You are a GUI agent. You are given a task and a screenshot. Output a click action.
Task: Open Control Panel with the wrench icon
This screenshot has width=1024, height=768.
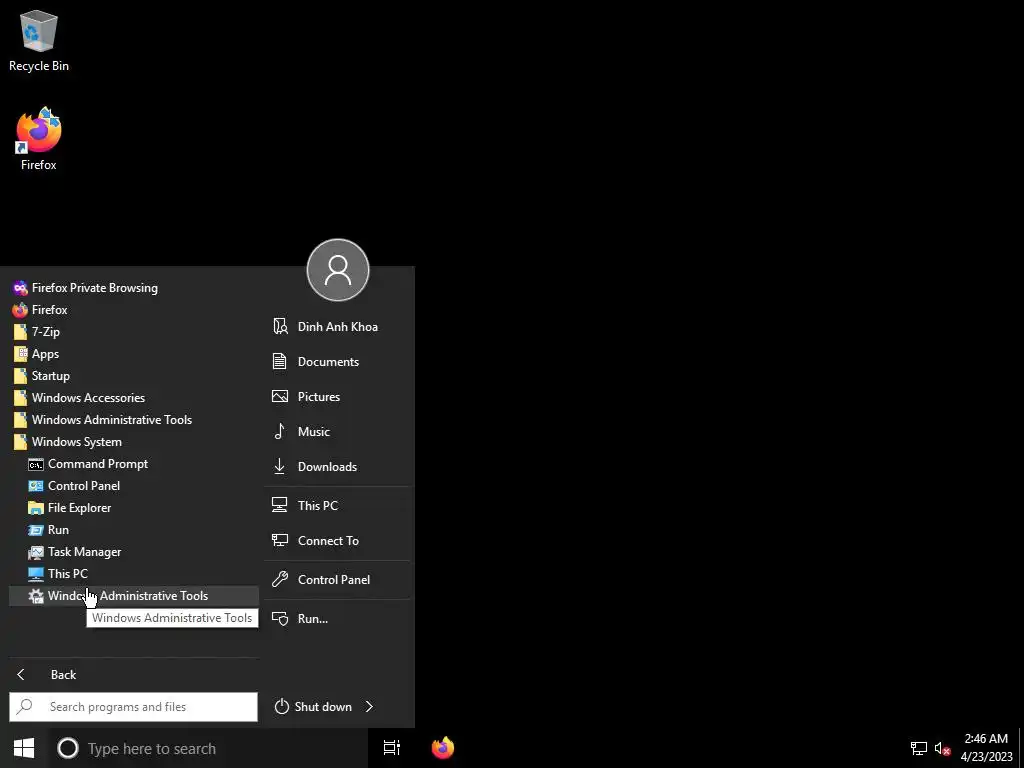[338, 579]
